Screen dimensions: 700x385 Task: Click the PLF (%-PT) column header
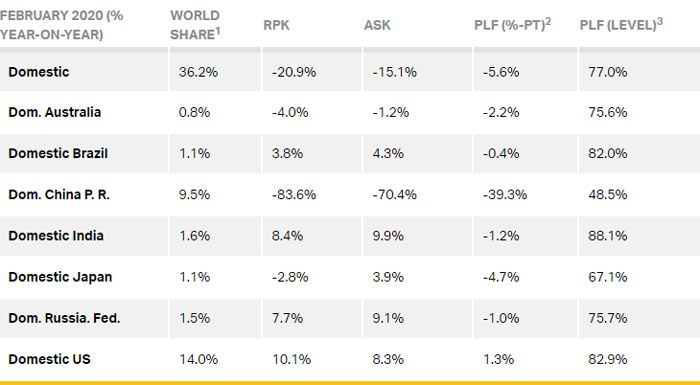pos(512,24)
